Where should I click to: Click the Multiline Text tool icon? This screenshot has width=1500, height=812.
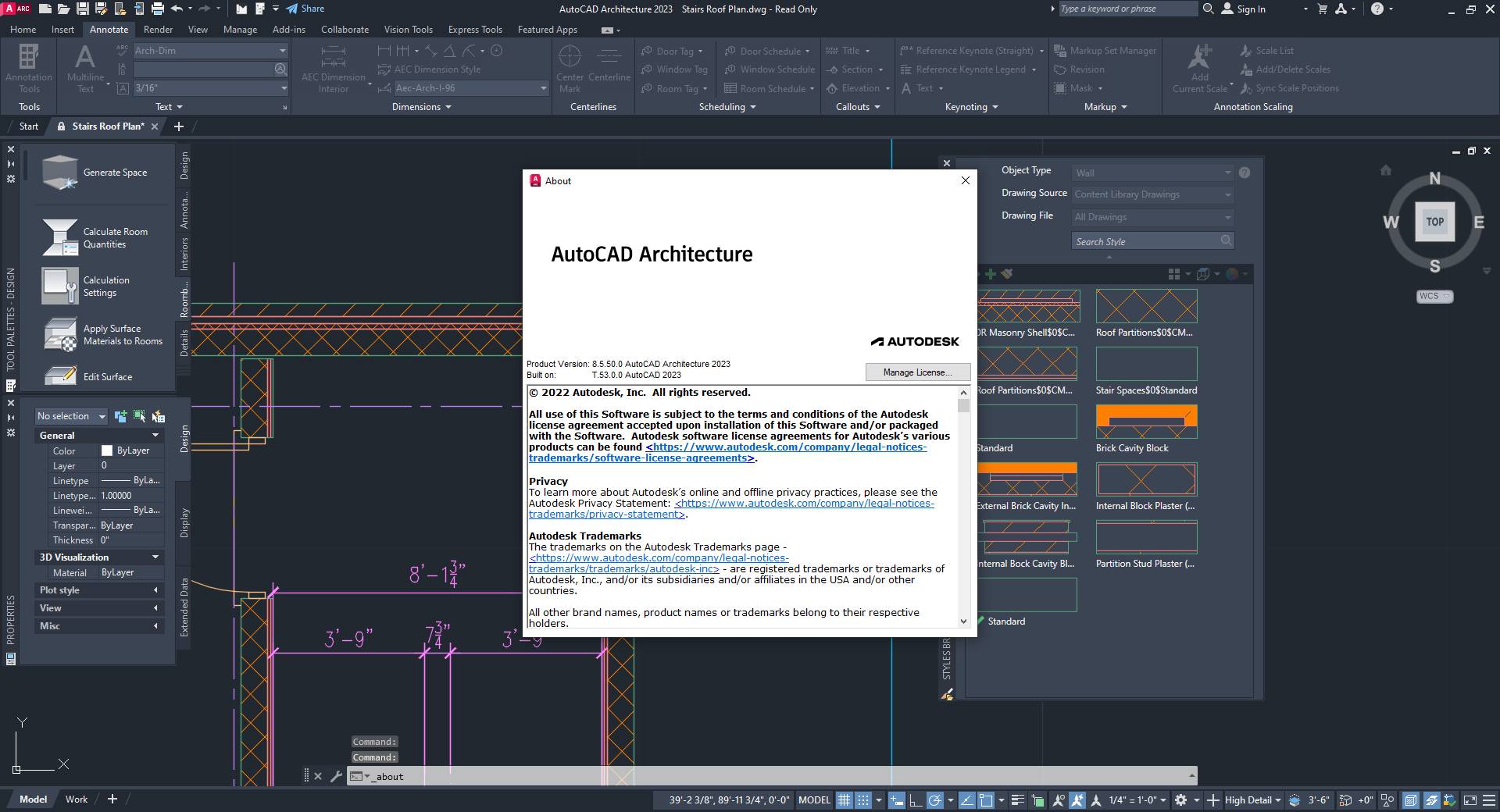(x=85, y=57)
